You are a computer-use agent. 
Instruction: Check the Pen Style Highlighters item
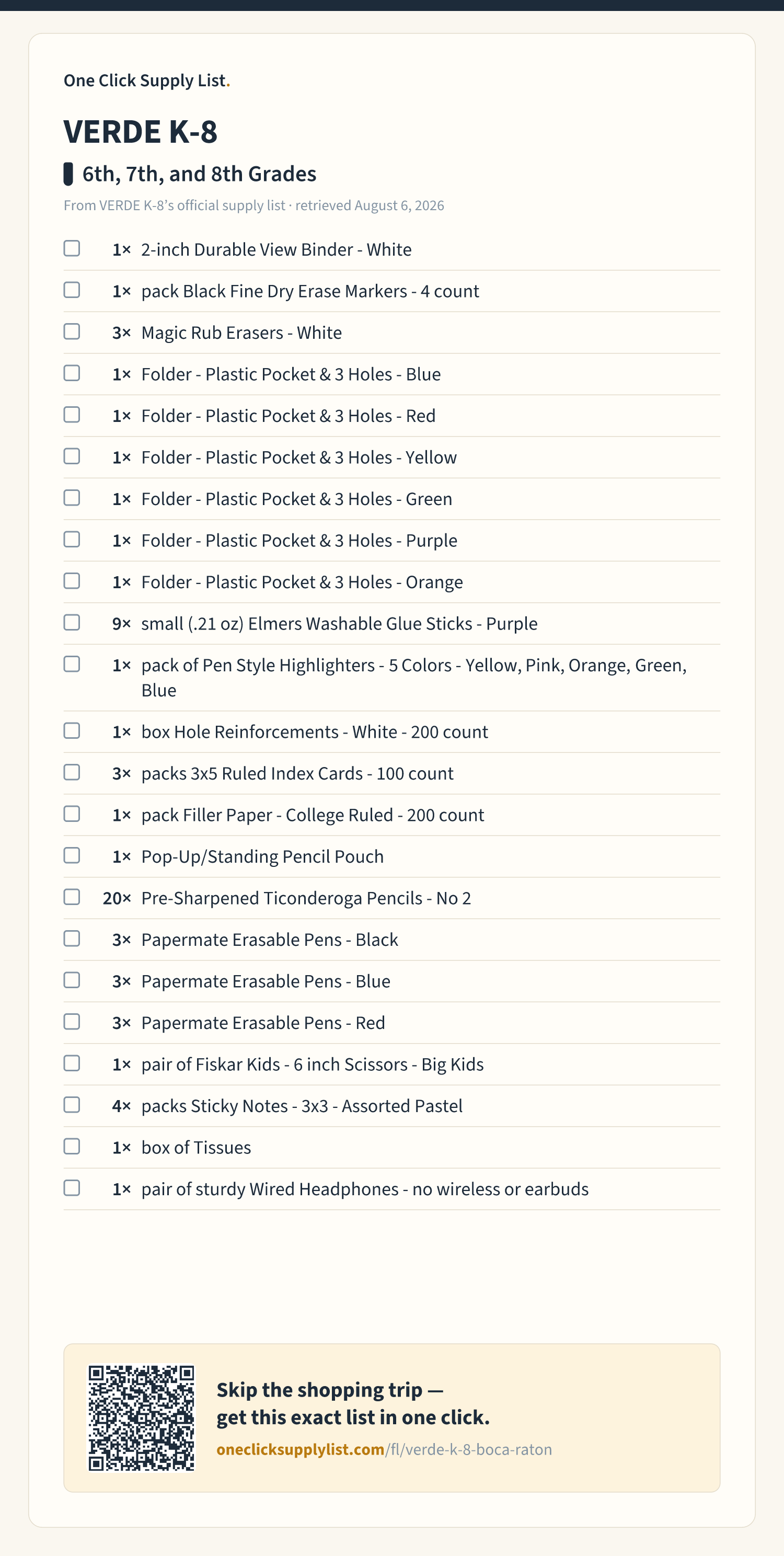72,665
